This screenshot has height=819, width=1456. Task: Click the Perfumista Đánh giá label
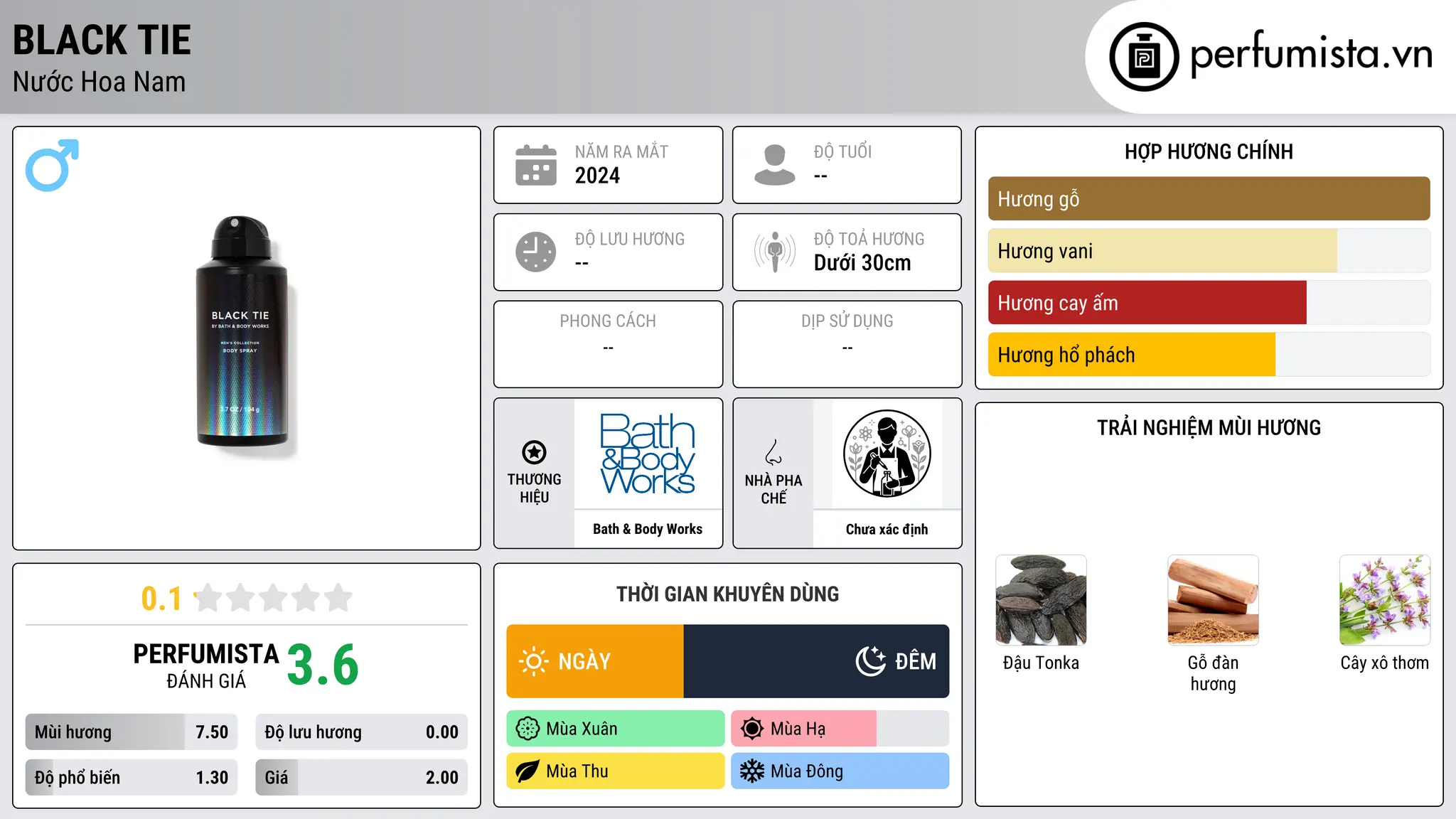(206, 665)
